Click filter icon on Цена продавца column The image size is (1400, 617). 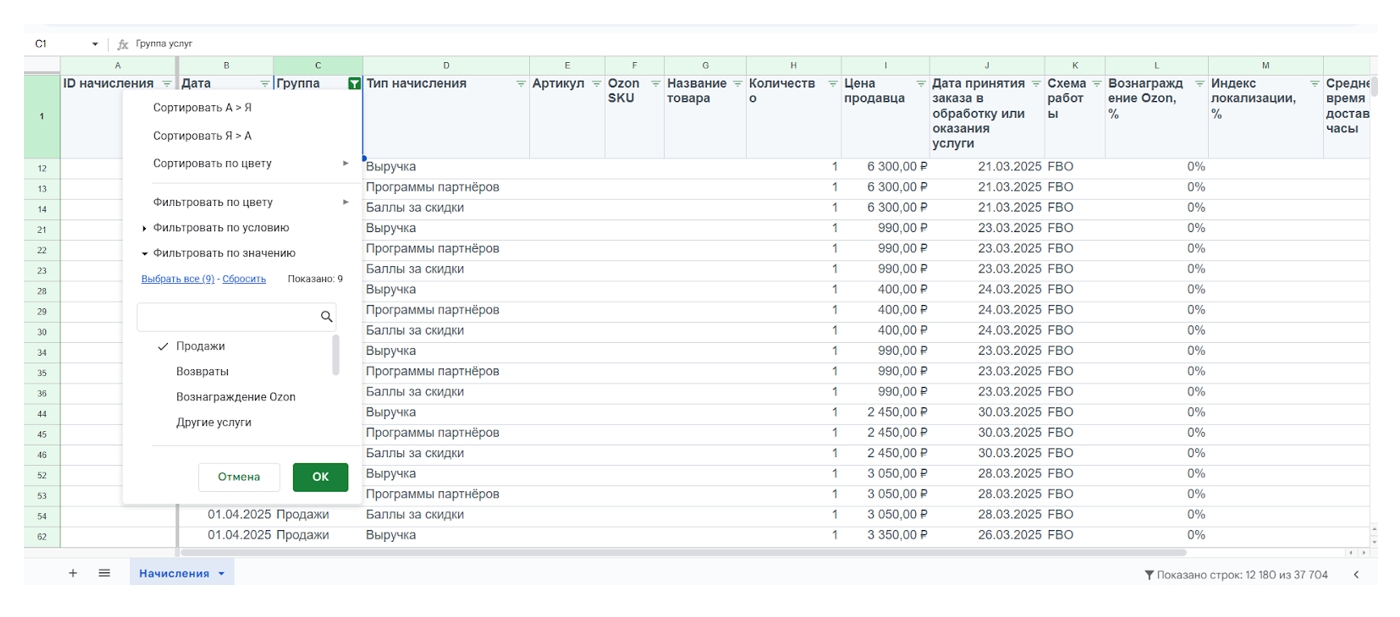(x=921, y=84)
